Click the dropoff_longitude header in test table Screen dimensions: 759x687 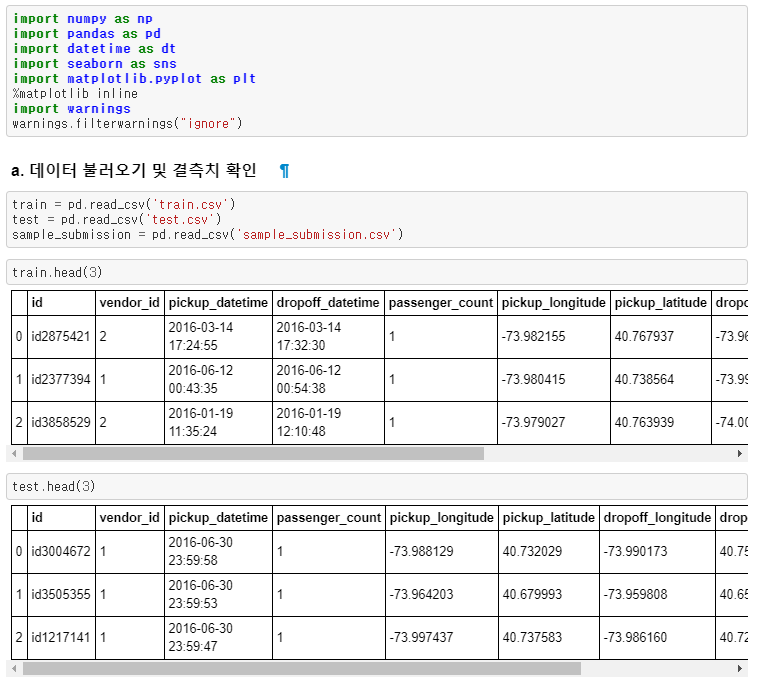657,518
